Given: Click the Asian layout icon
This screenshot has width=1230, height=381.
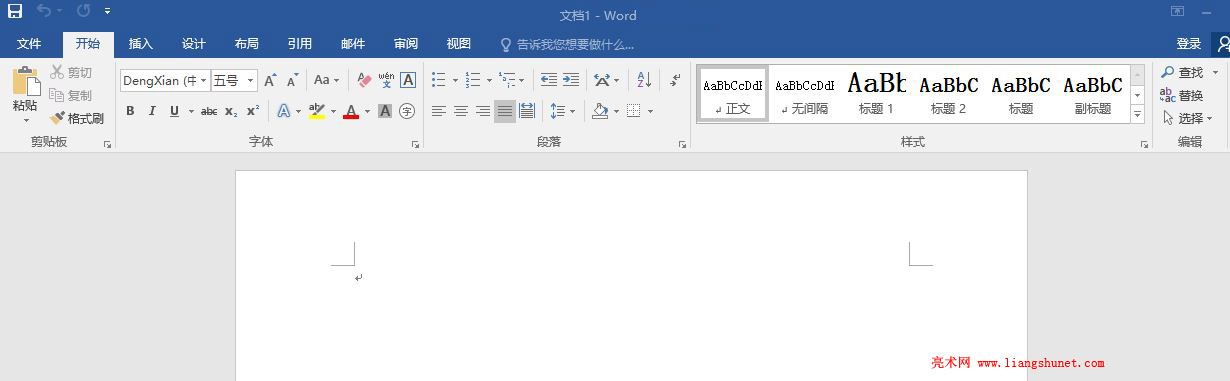Looking at the screenshot, I should [601, 80].
